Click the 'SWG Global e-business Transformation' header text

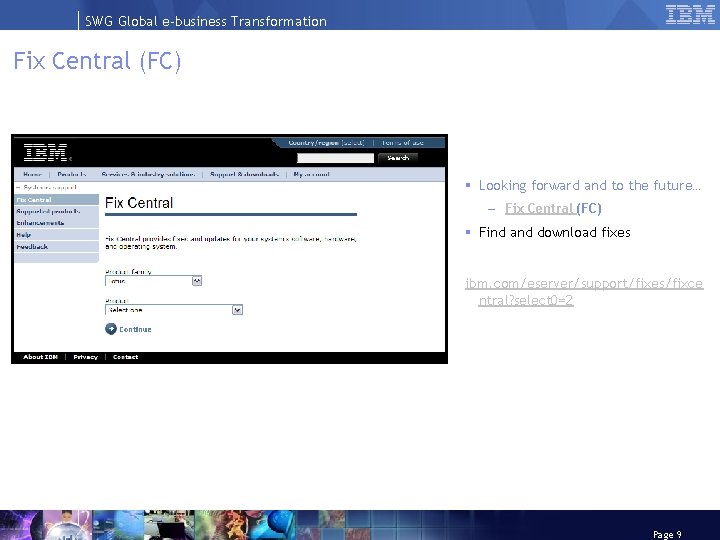[206, 21]
